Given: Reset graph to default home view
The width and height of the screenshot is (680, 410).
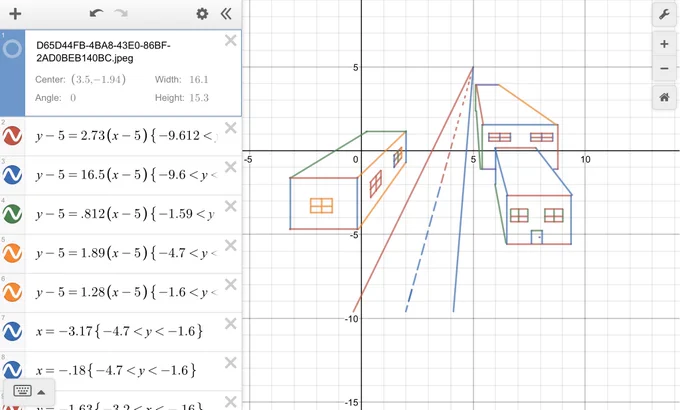Looking at the screenshot, I should coord(664,97).
